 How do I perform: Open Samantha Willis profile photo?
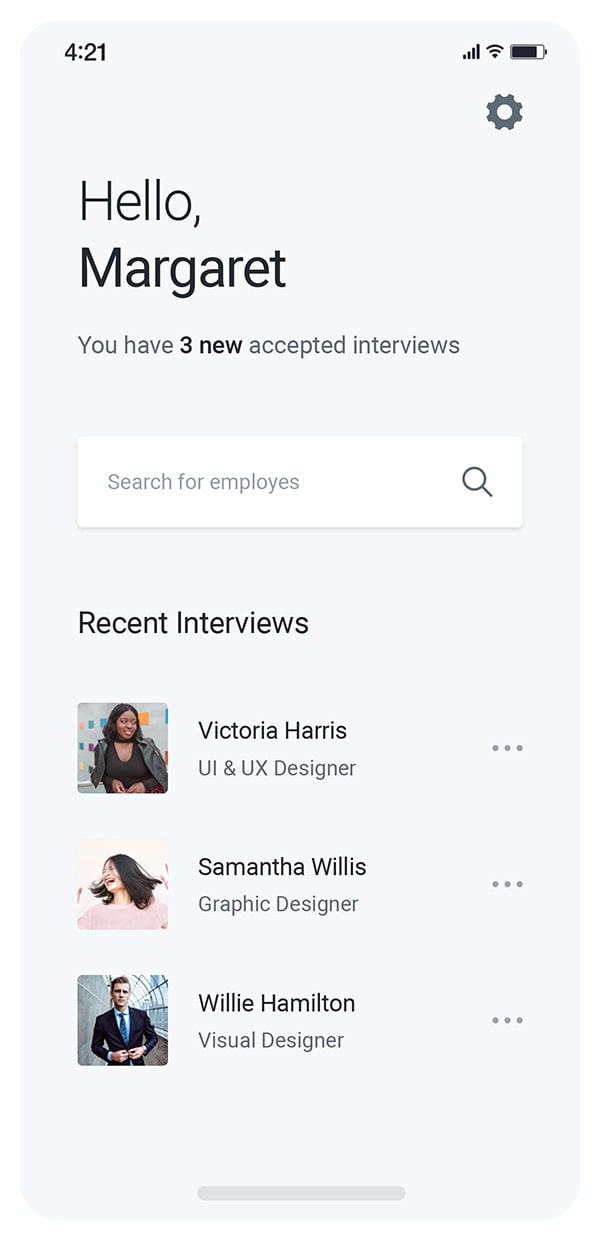[123, 884]
